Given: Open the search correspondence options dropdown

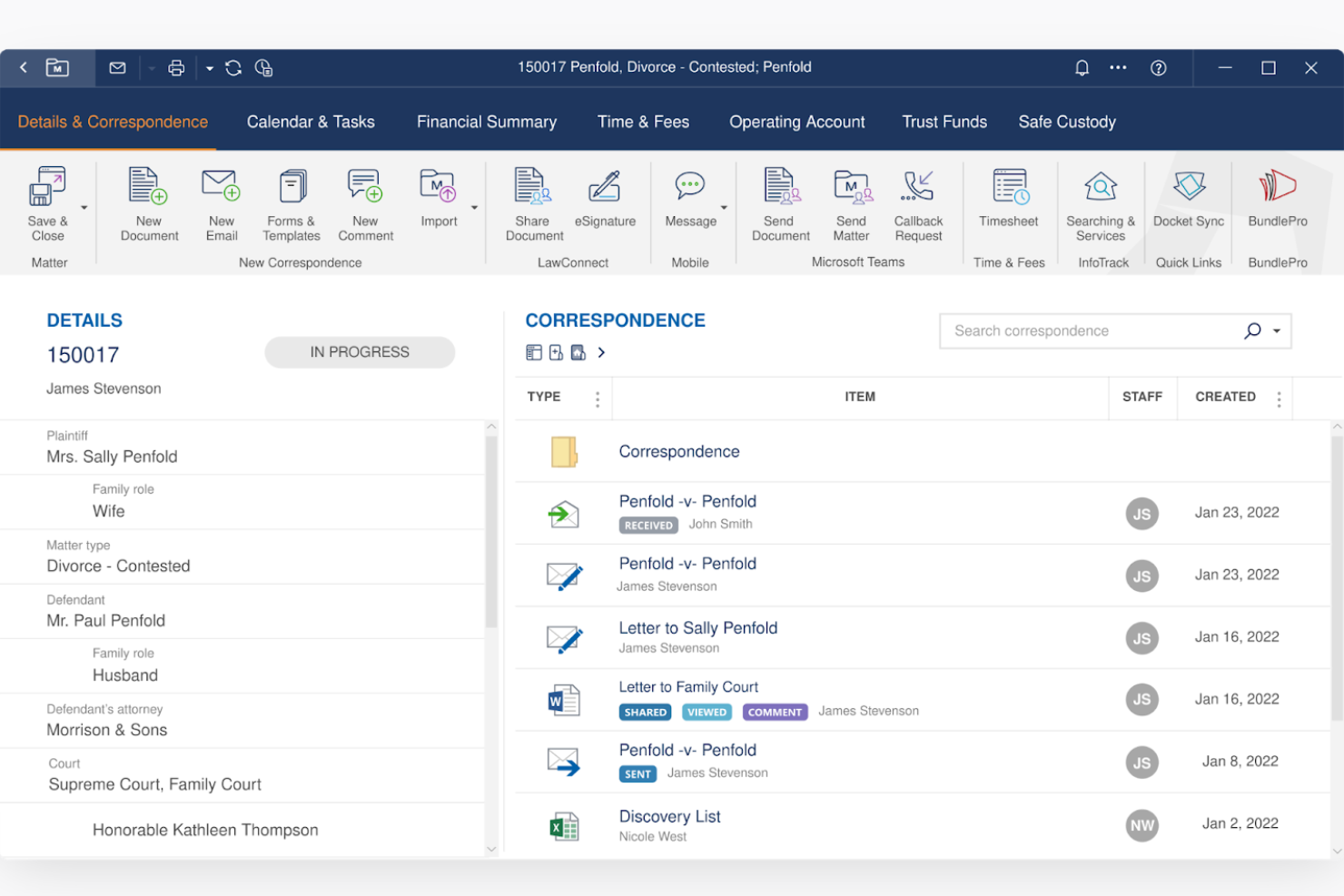Looking at the screenshot, I should (x=1277, y=331).
